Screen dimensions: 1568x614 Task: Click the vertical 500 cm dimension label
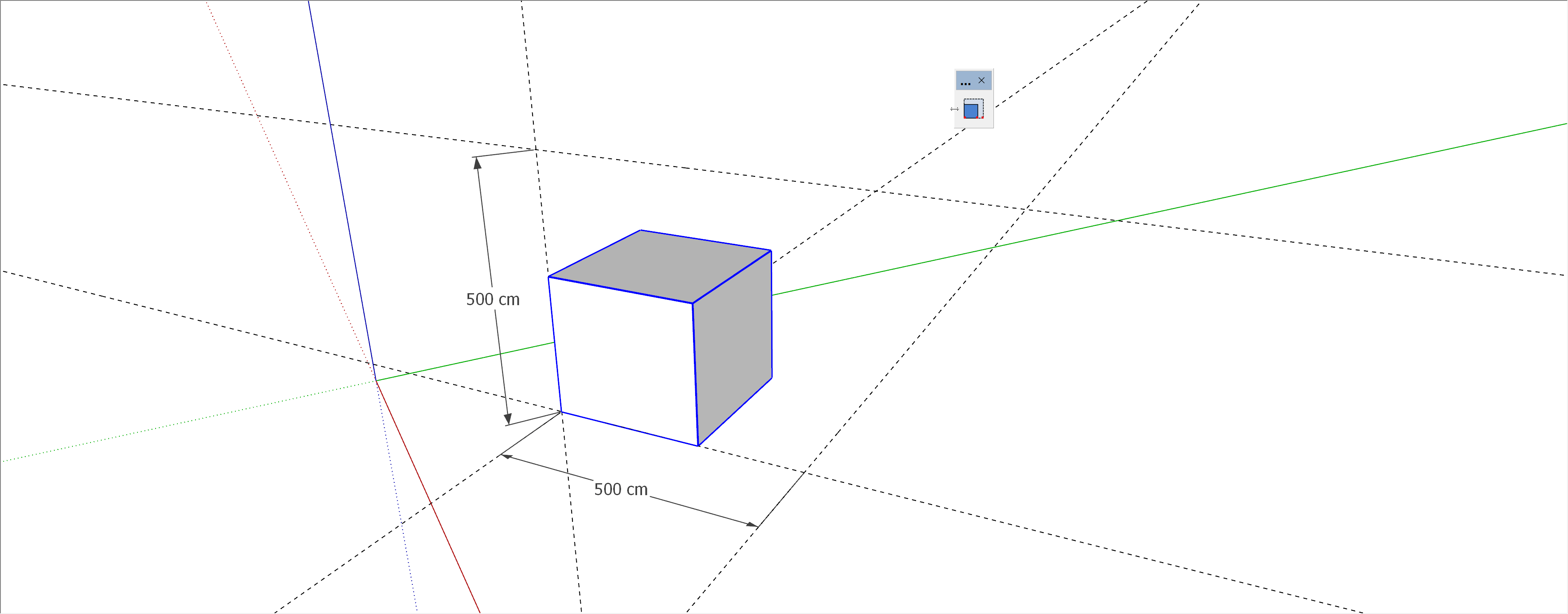tap(493, 299)
